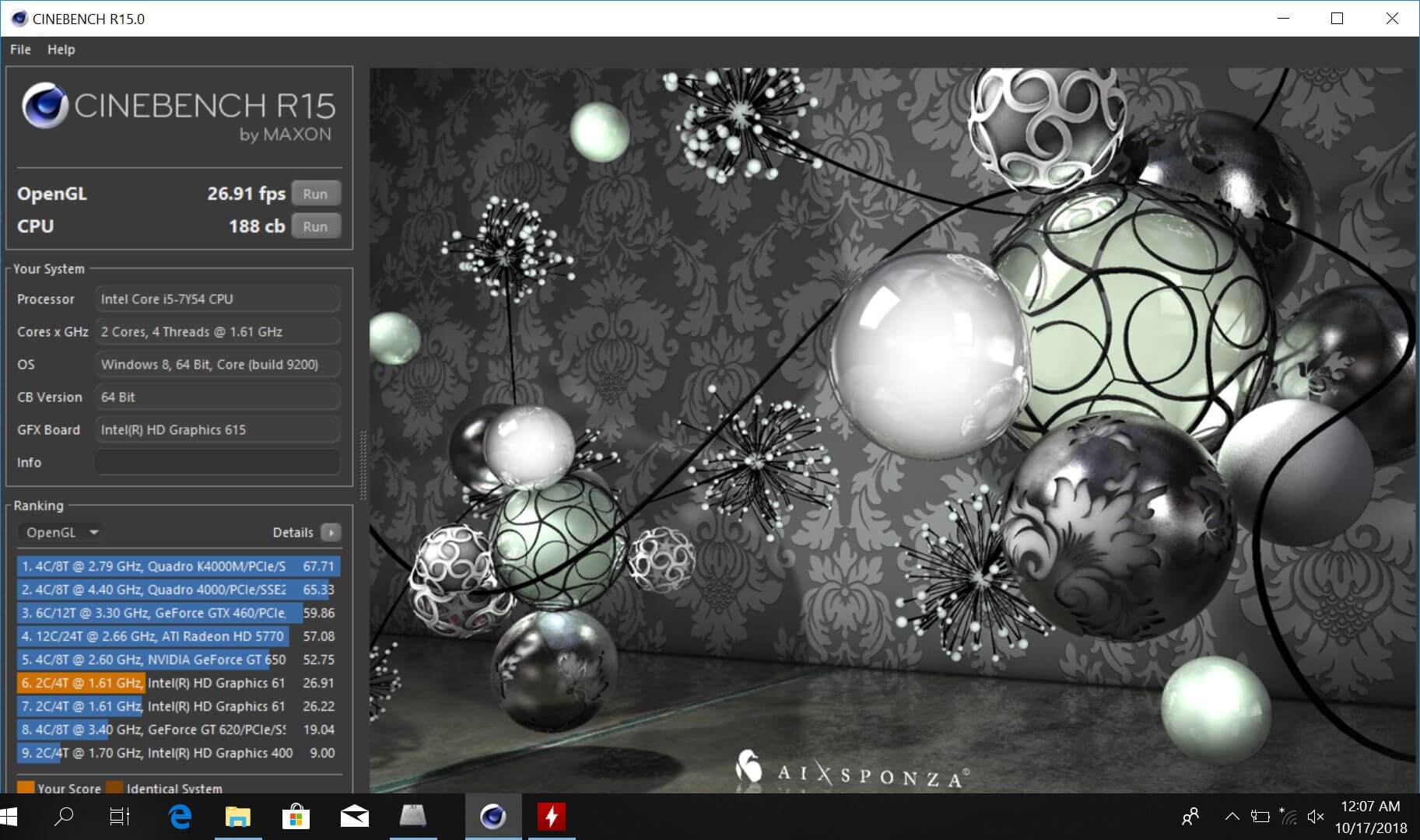
Task: Open the People icon in system tray
Action: [1190, 817]
